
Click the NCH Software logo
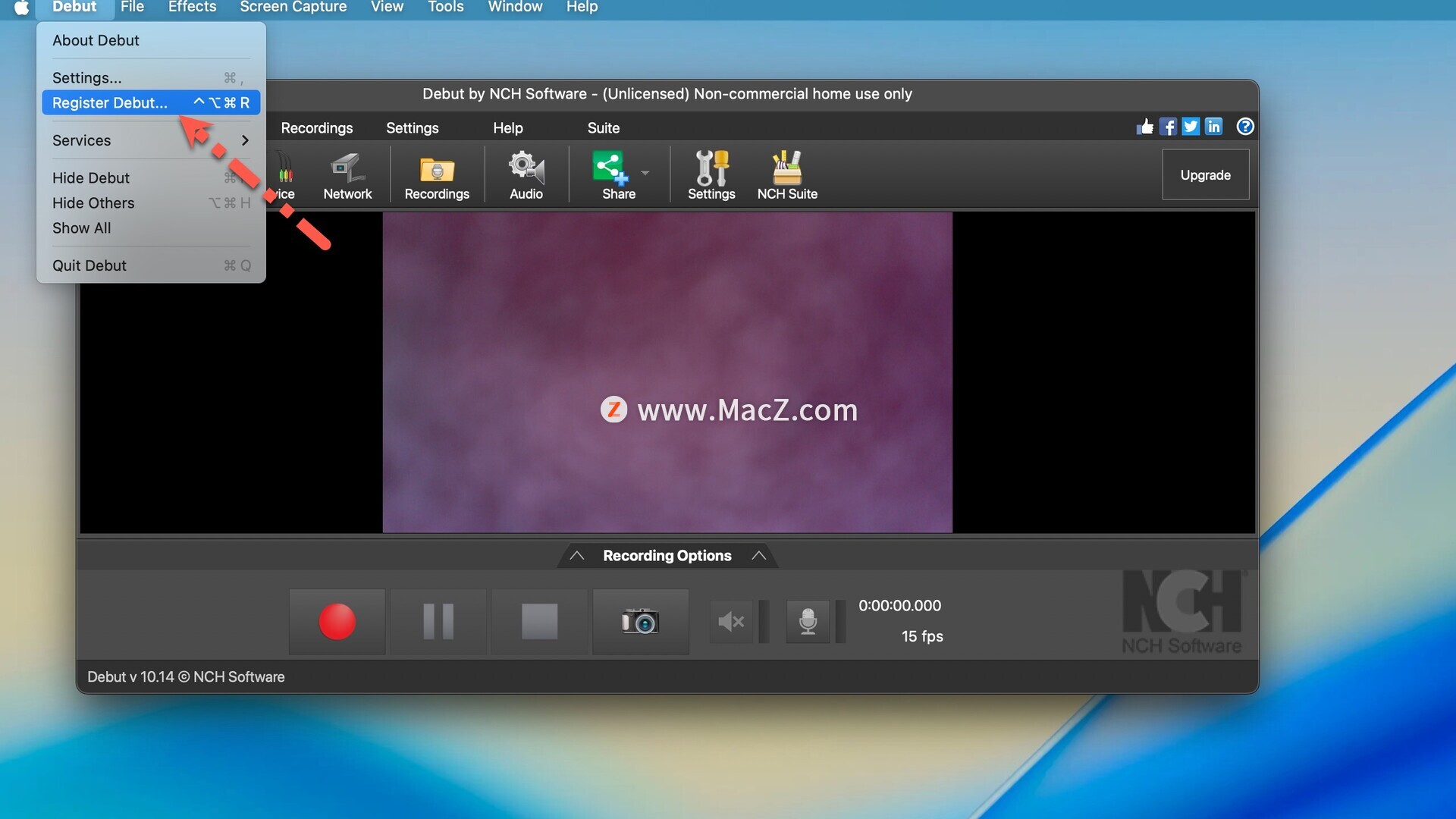point(1181,613)
